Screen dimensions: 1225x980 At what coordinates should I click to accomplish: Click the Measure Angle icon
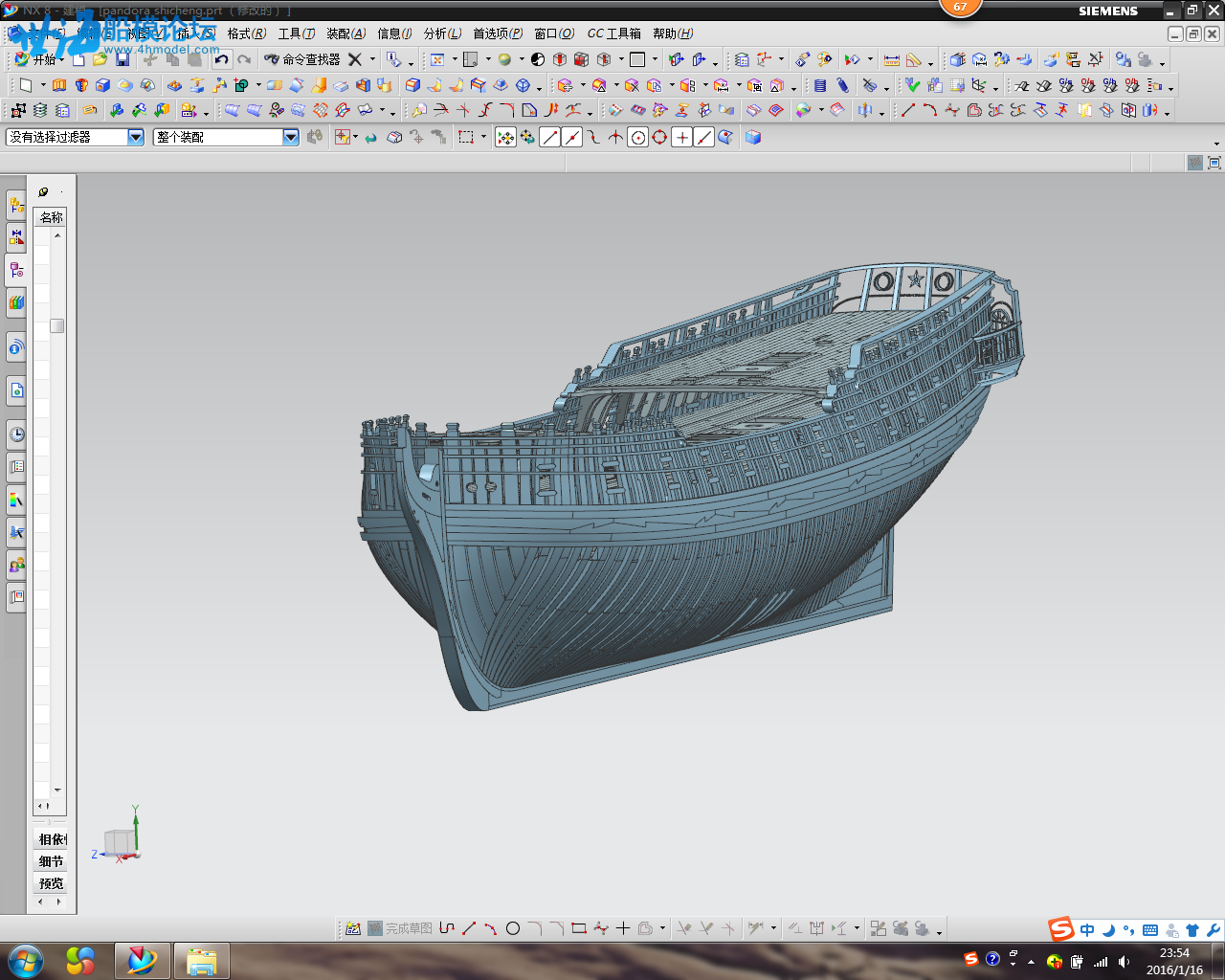click(914, 59)
